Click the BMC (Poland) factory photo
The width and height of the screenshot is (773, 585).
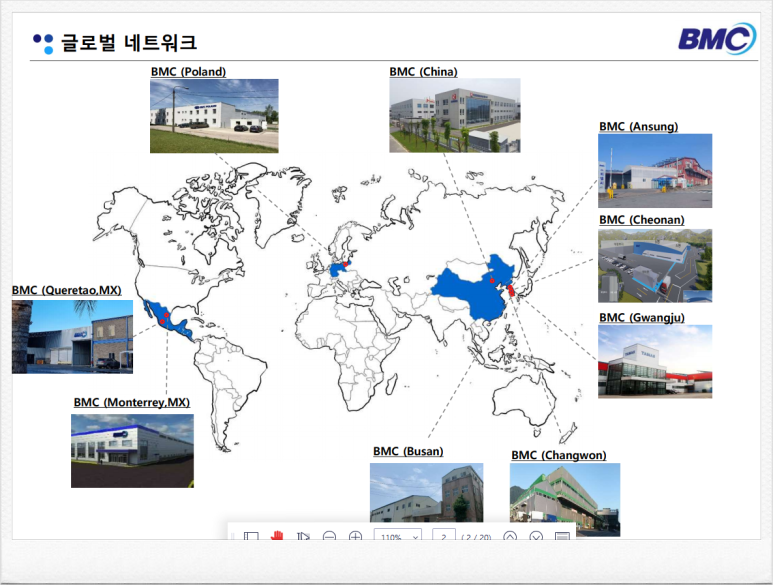(214, 116)
